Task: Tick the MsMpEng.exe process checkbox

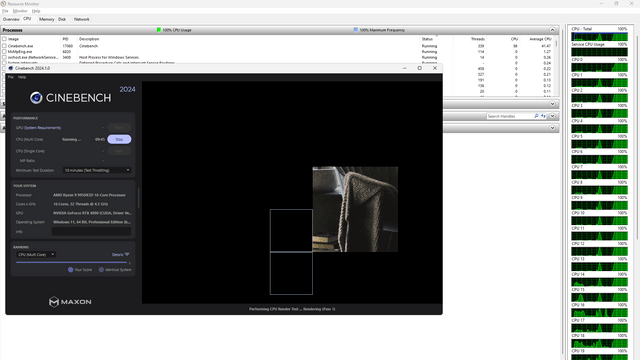Action: coord(4,52)
